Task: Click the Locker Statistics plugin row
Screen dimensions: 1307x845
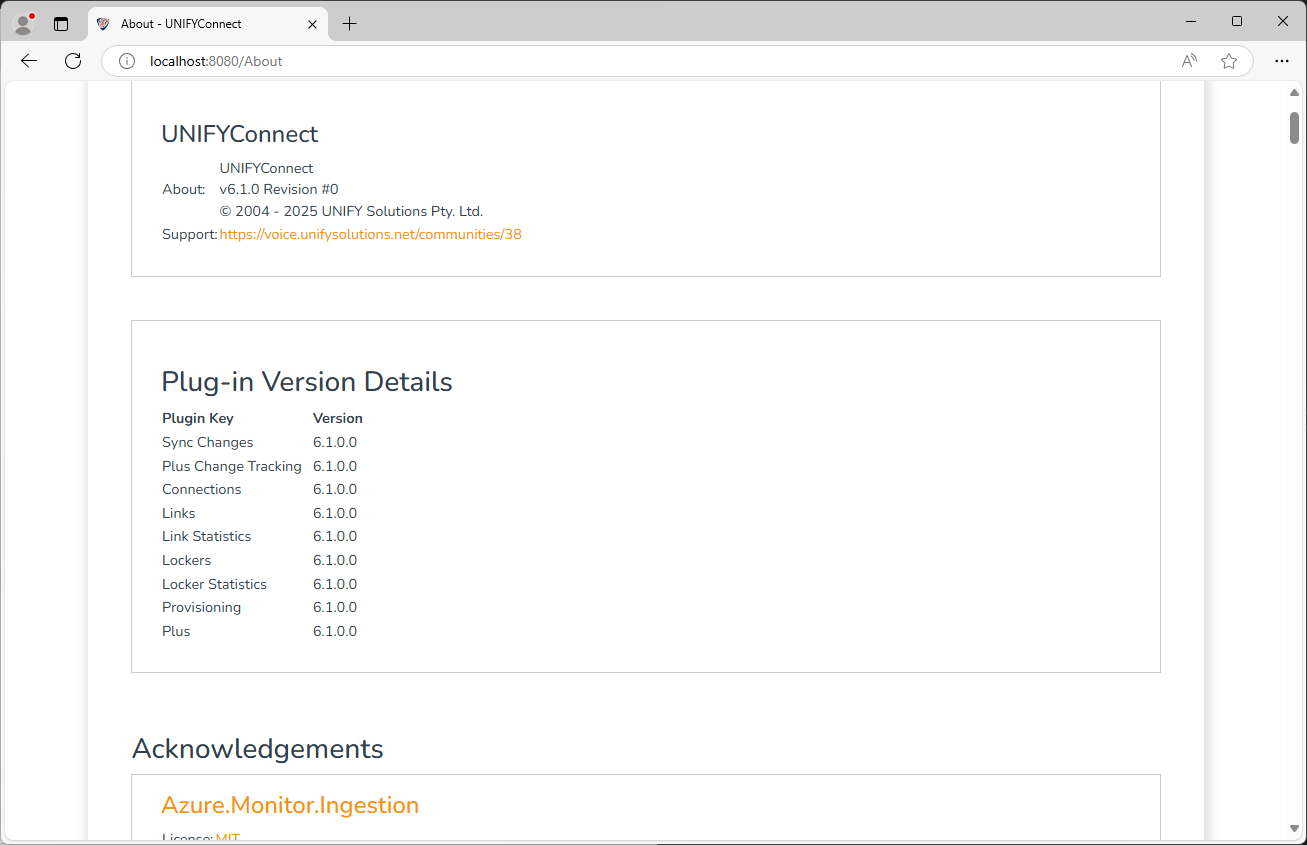Action: point(260,585)
